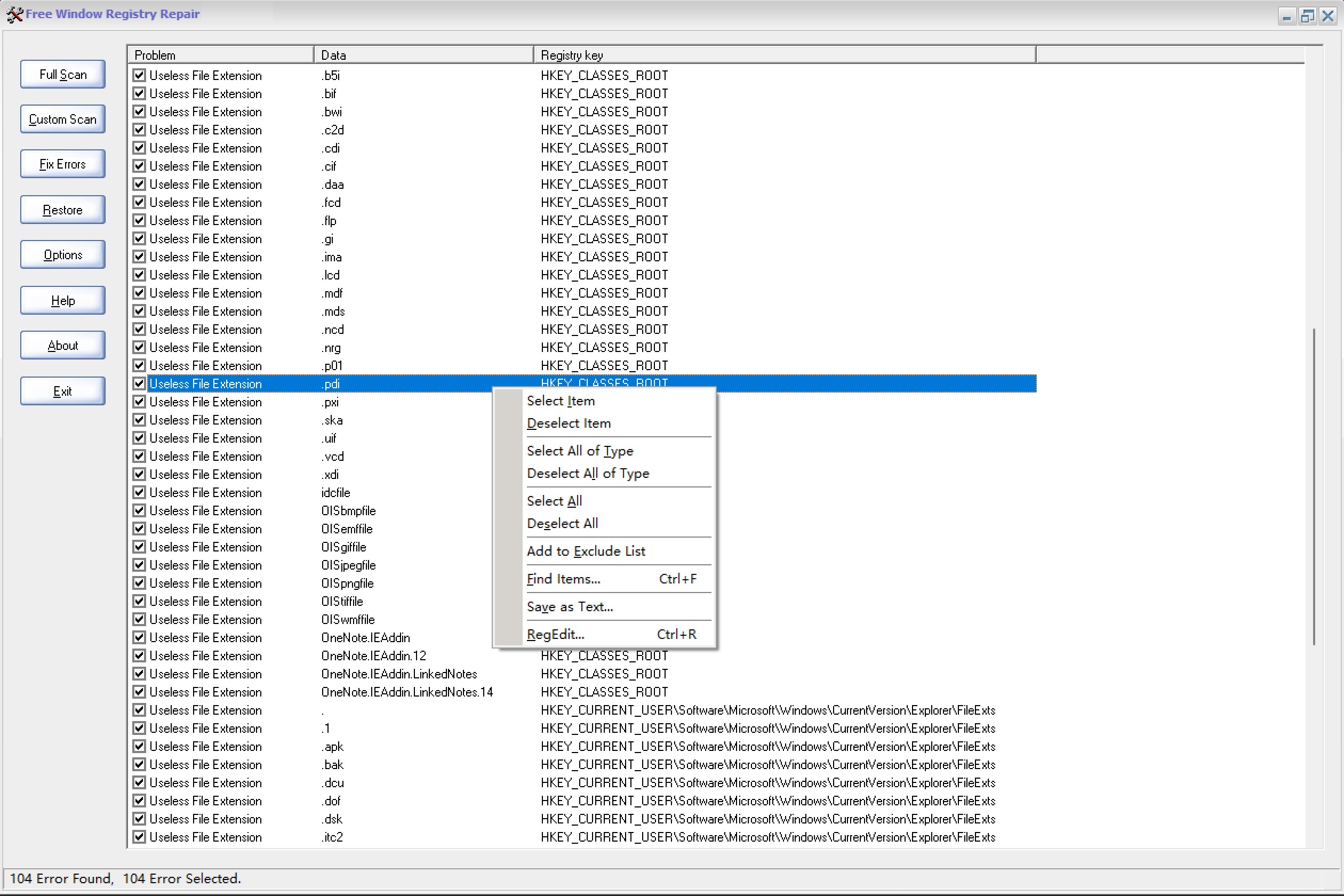Viewport: 1344px width, 896px height.
Task: Open the About dialog
Action: point(62,345)
